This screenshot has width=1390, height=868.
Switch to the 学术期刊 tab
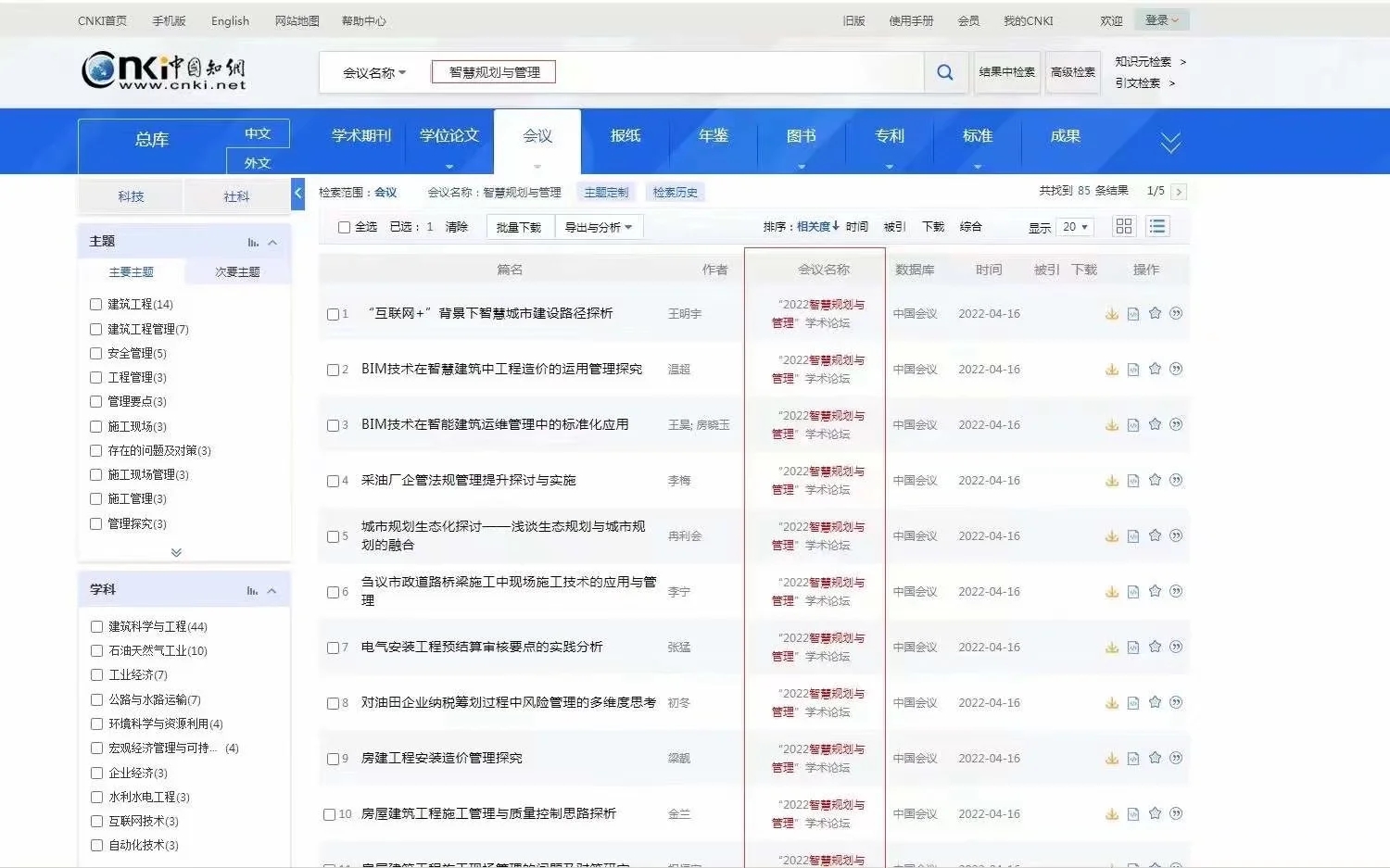tap(361, 136)
